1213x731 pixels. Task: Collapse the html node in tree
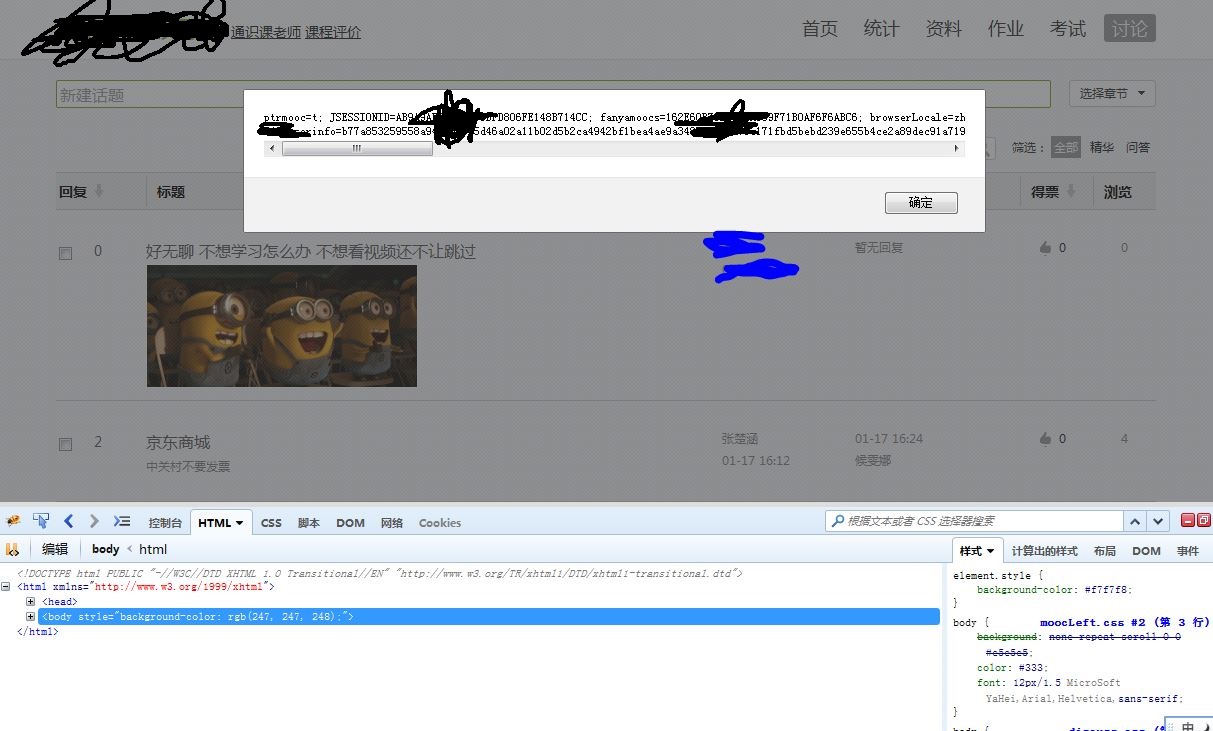tap(7, 587)
